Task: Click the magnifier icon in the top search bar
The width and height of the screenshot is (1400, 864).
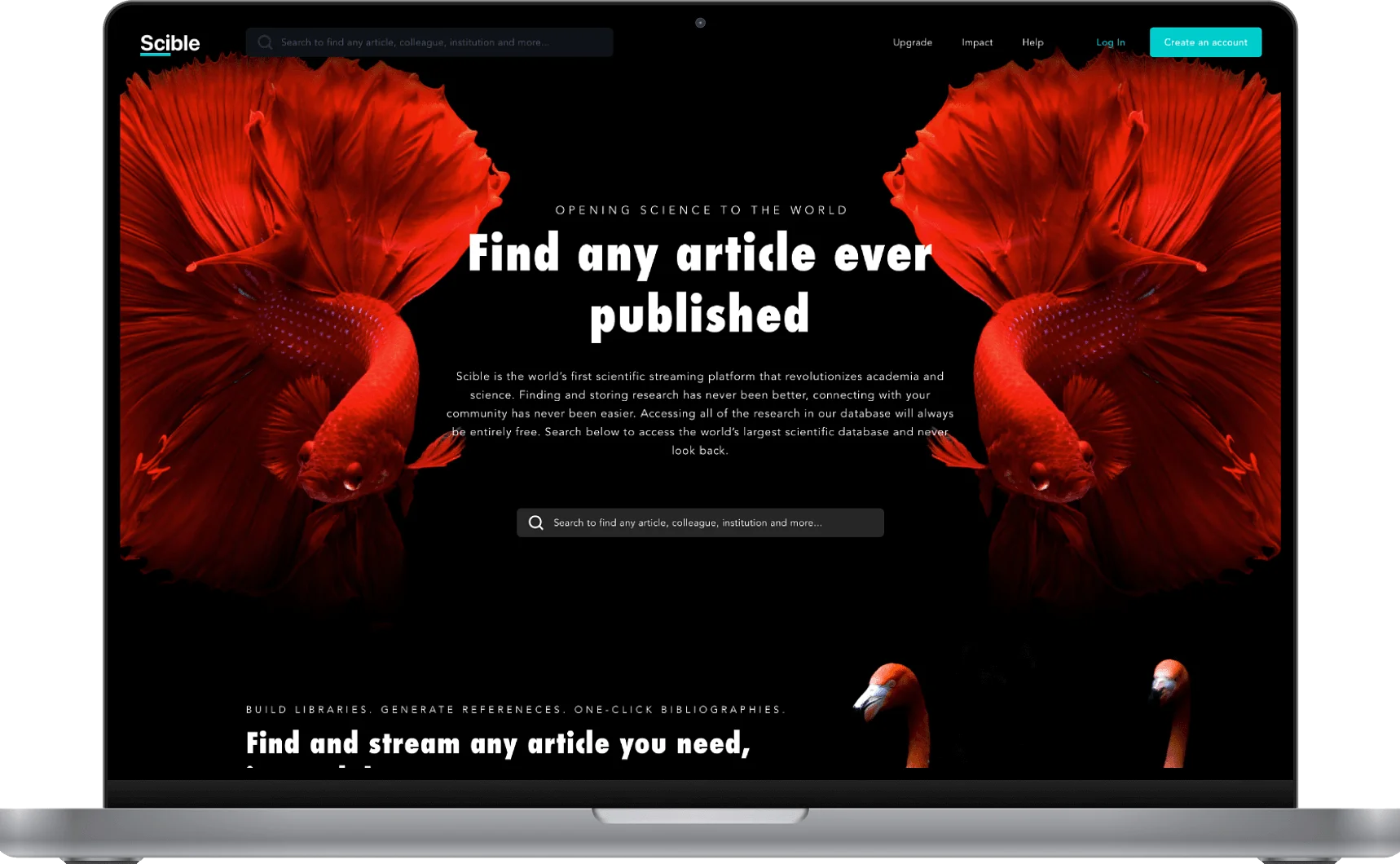Action: click(x=265, y=42)
